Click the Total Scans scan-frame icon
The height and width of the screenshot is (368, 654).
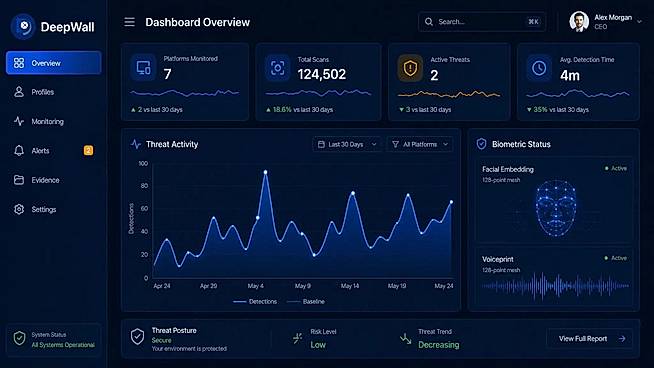click(277, 68)
